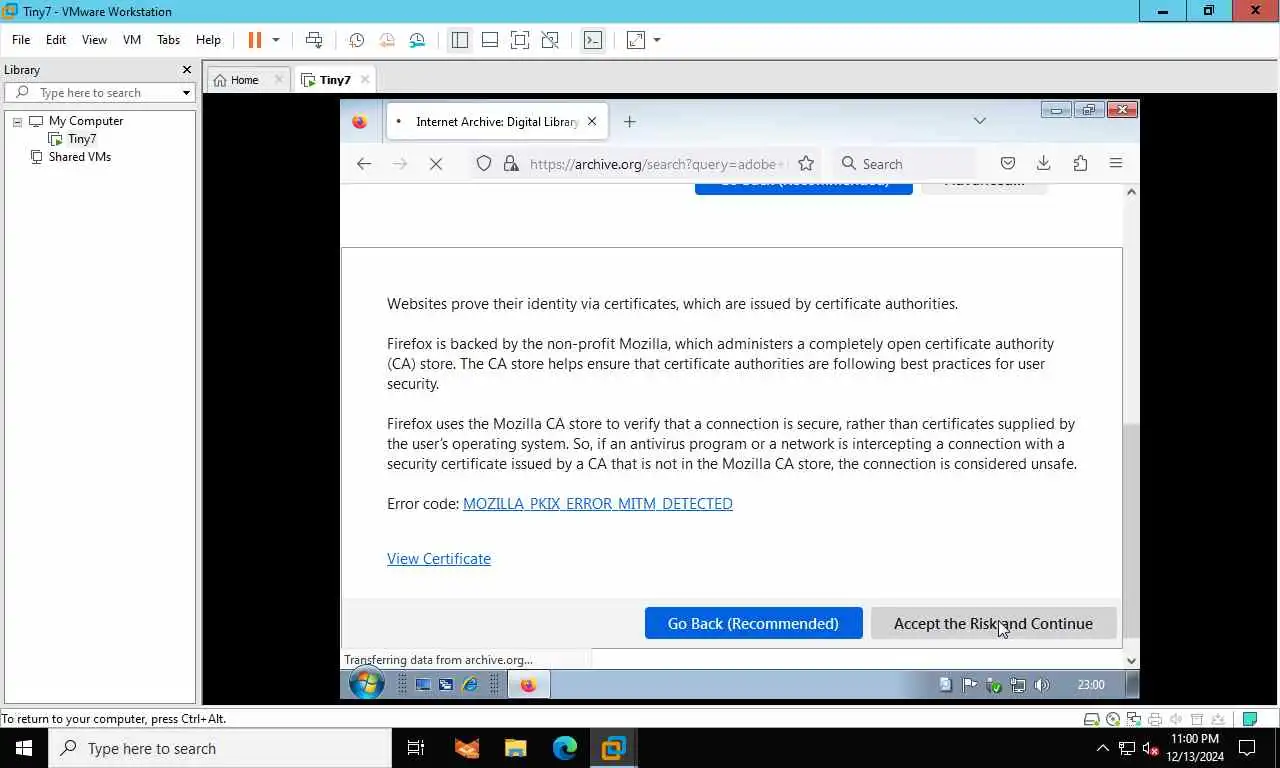Click the host Type here to search box

pyautogui.click(x=220, y=748)
